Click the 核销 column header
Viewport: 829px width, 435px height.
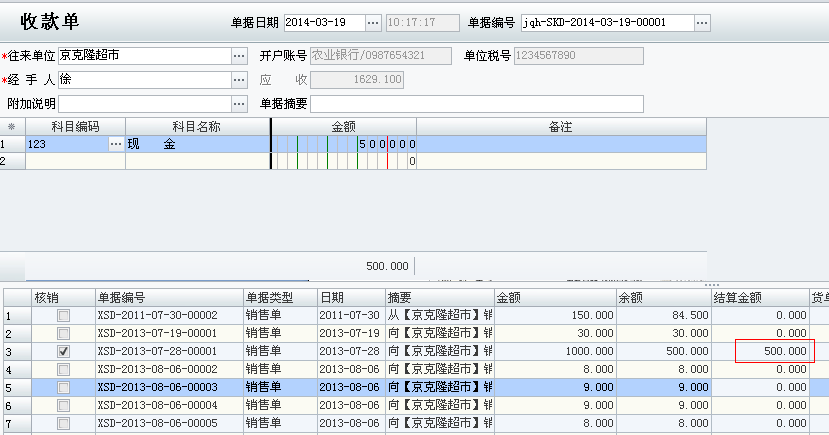(63, 298)
